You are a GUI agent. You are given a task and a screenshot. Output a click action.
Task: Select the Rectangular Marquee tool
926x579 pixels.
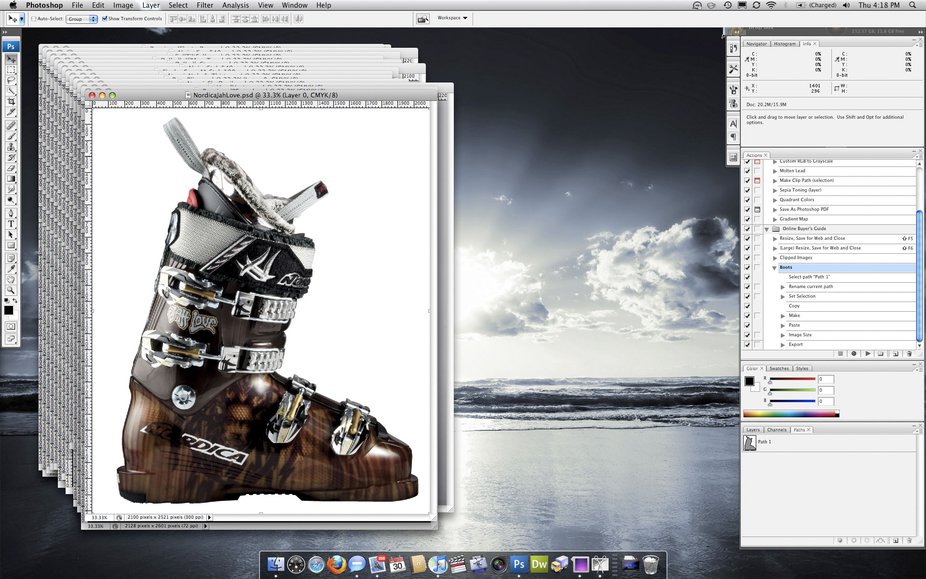(x=11, y=70)
